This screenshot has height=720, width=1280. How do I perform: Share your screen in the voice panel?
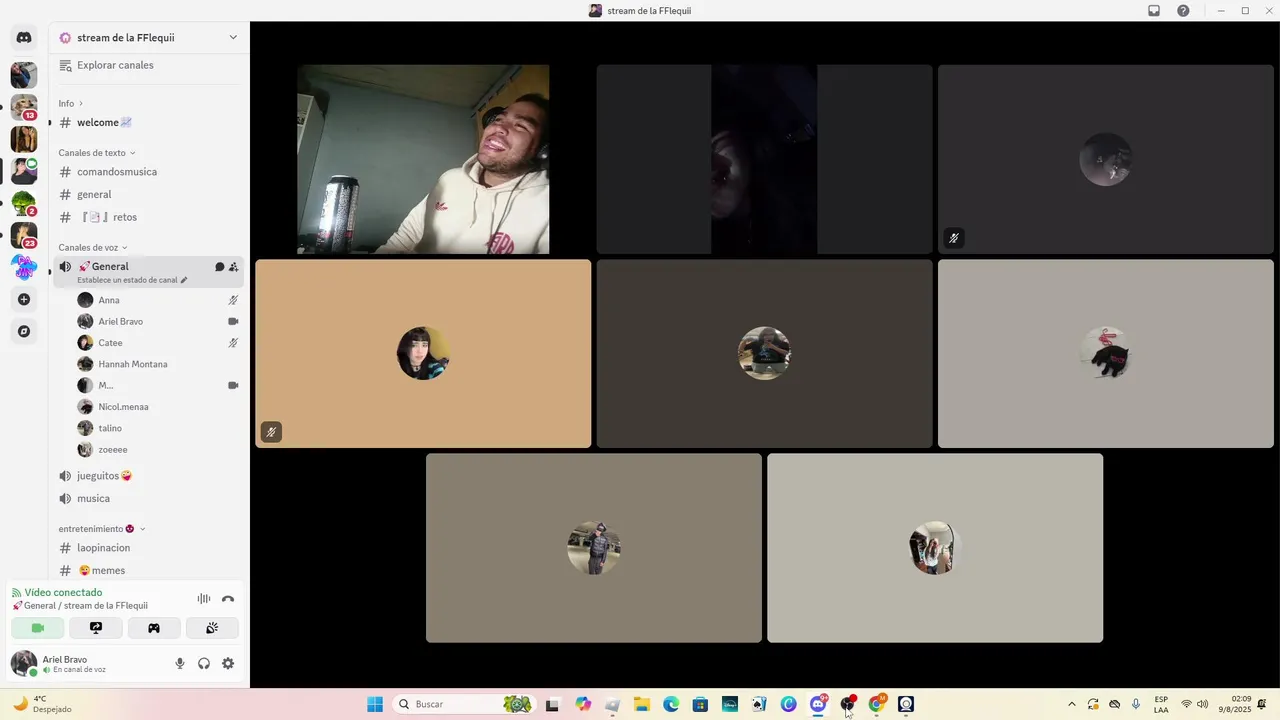(x=96, y=628)
